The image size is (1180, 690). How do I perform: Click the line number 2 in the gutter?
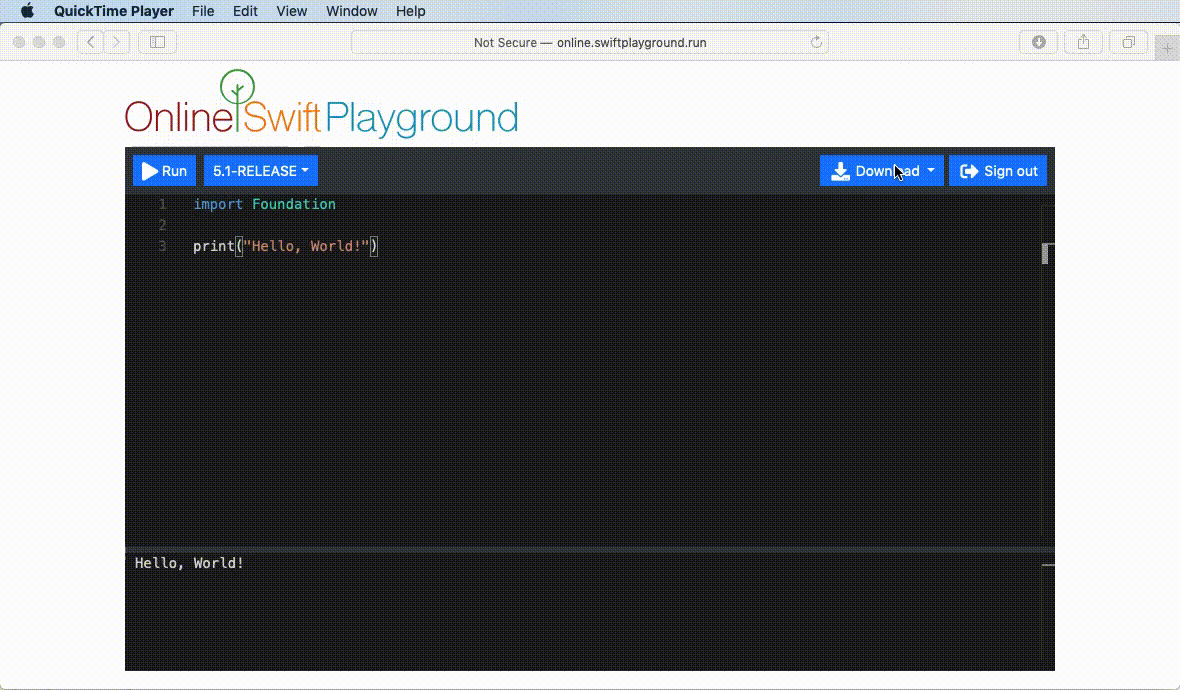163,225
